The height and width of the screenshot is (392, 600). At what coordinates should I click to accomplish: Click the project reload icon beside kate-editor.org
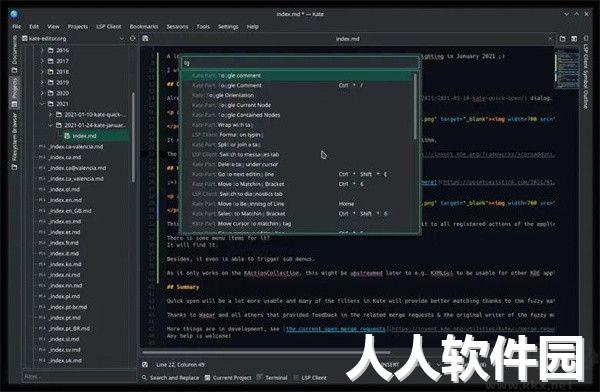click(132, 39)
